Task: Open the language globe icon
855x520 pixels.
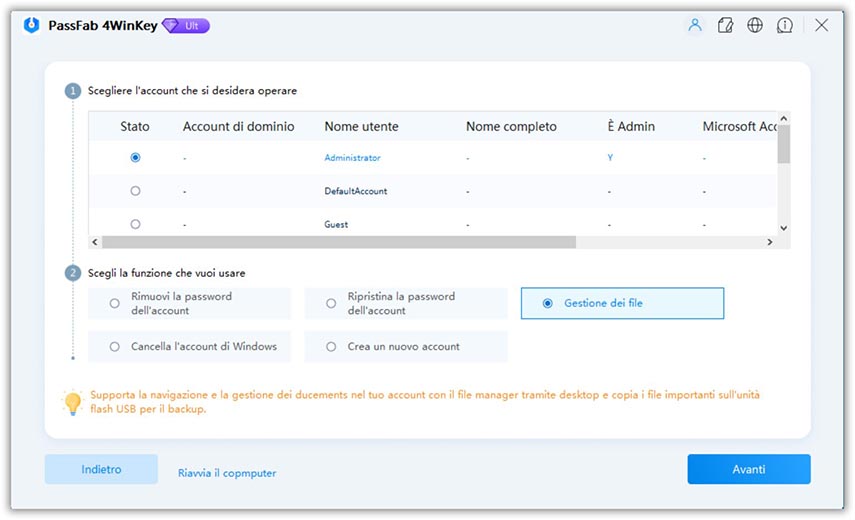Action: point(755,26)
